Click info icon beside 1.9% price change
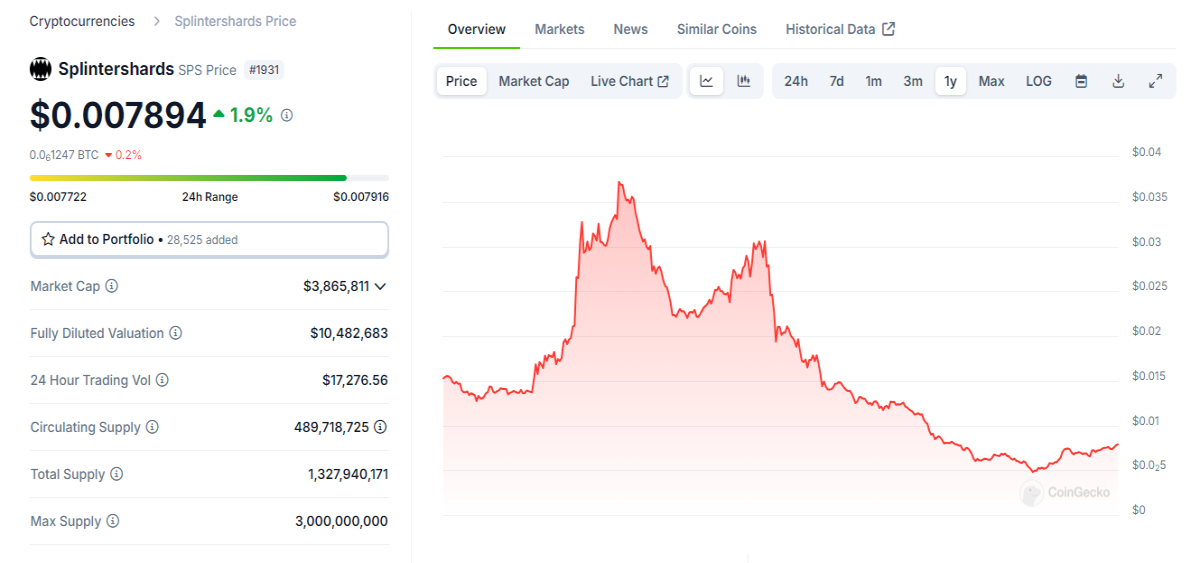Image resolution: width=1200 pixels, height=563 pixels. coord(287,115)
